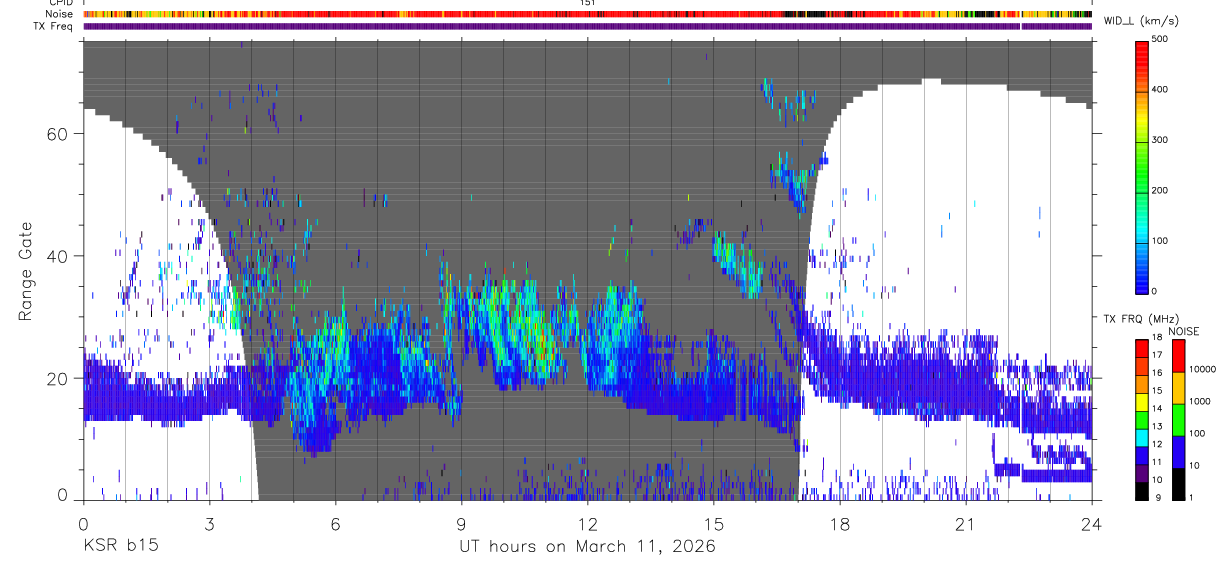Click the blue 10–100 segment of NOISE bar
The width and height of the screenshot is (1228, 567).
coord(1178,452)
